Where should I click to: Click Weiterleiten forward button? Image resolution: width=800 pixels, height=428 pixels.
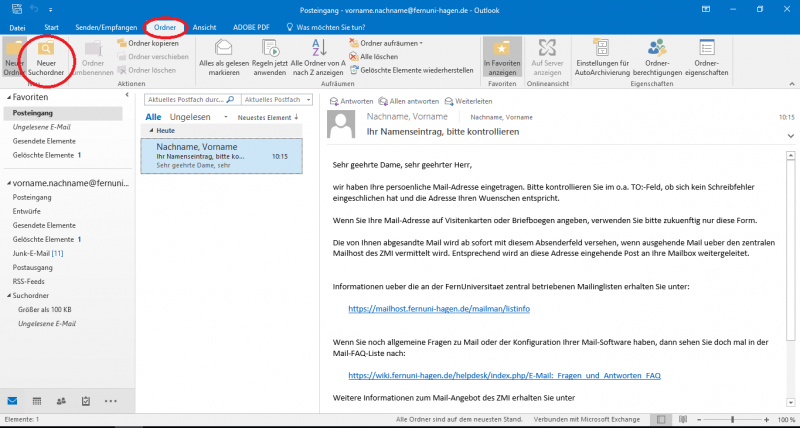coord(468,101)
